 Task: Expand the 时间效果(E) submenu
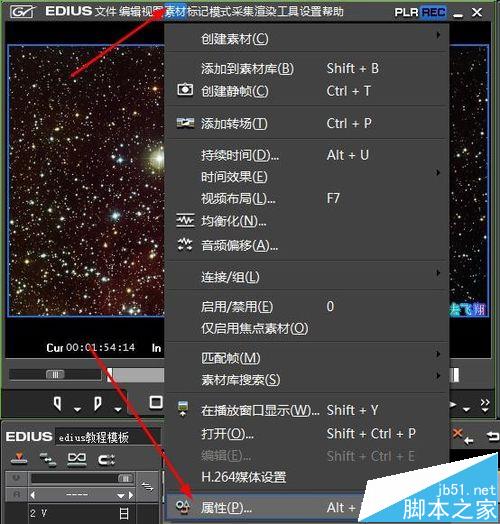tap(307, 176)
